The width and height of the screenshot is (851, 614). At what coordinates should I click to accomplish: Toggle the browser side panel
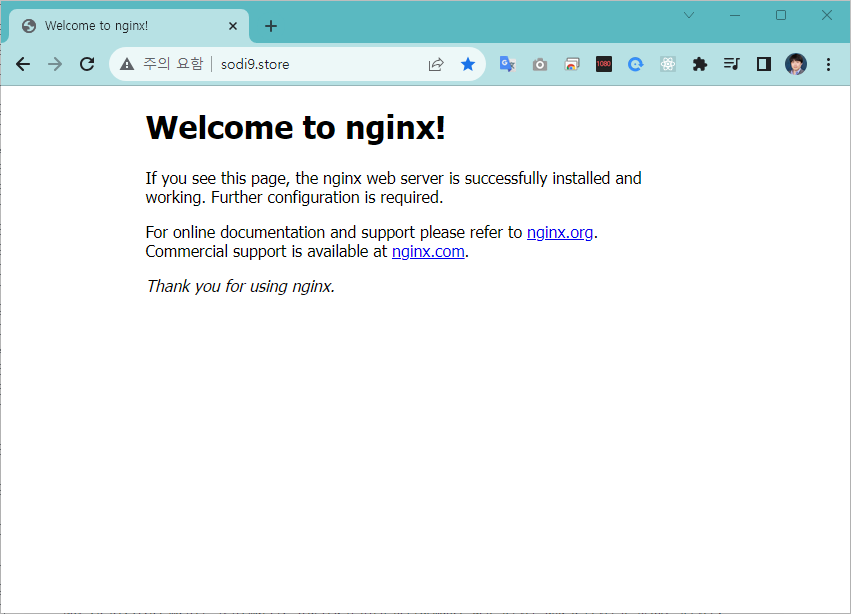pyautogui.click(x=763, y=63)
